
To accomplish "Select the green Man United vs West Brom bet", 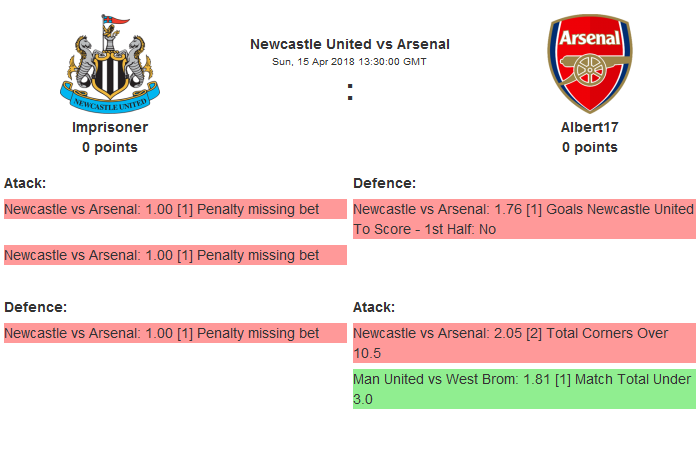I will [x=523, y=389].
